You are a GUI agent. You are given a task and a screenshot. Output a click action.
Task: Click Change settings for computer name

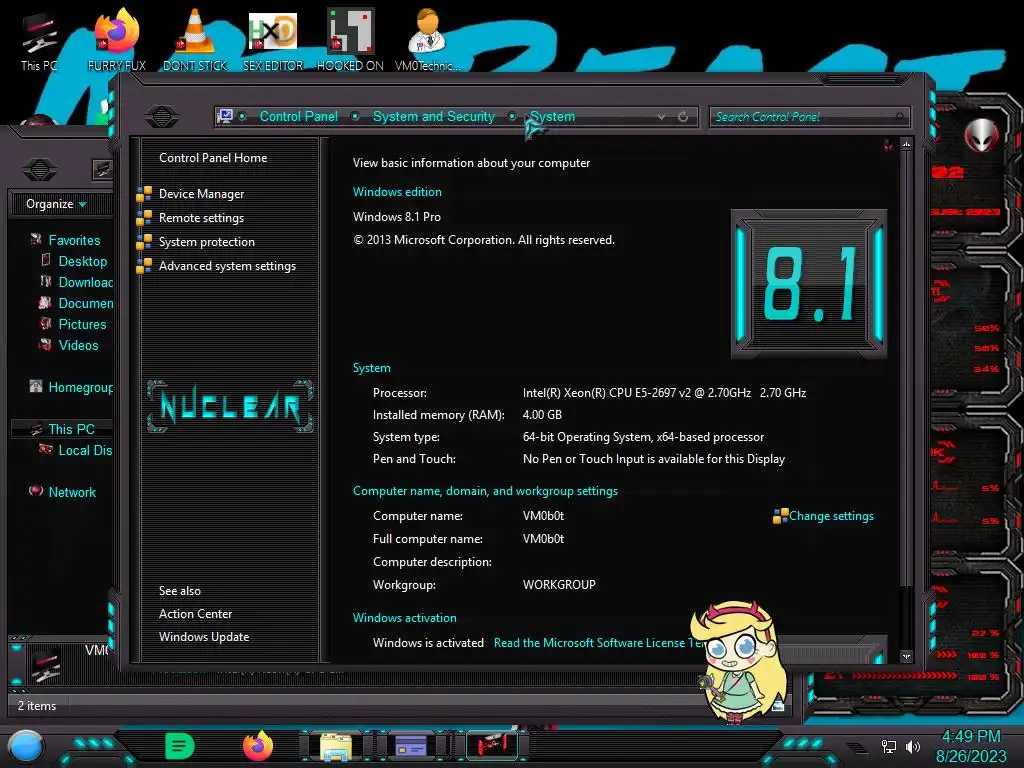[x=831, y=516]
